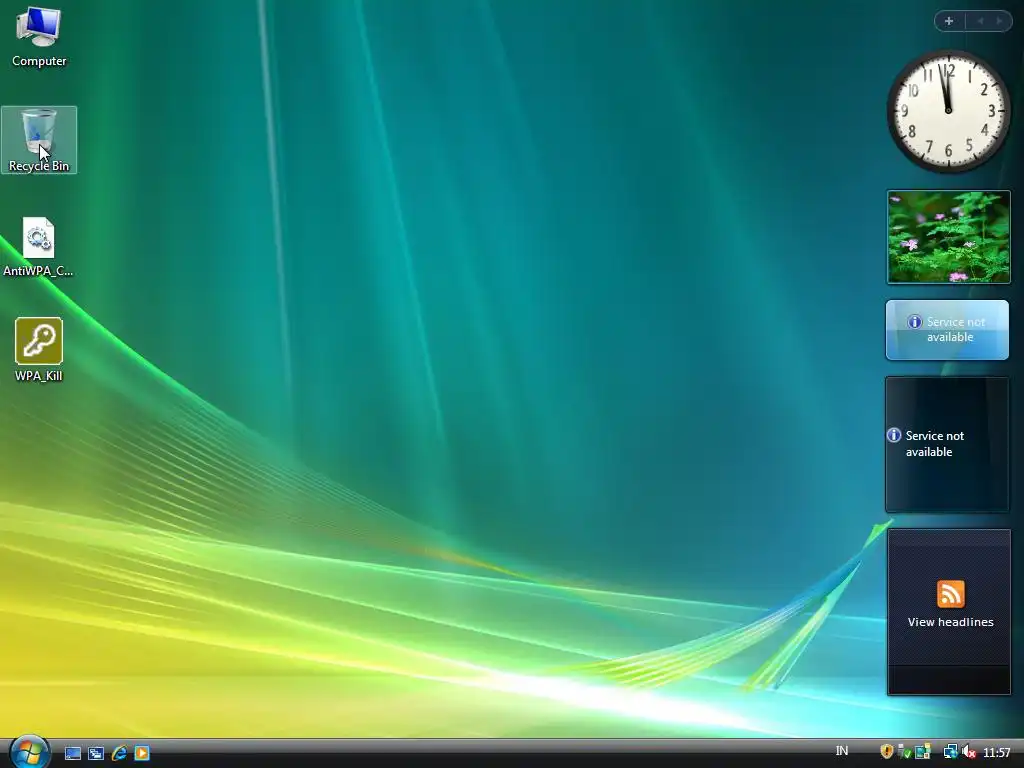The height and width of the screenshot is (768, 1024).
Task: Click the dark Service not available gadget
Action: [947, 444]
